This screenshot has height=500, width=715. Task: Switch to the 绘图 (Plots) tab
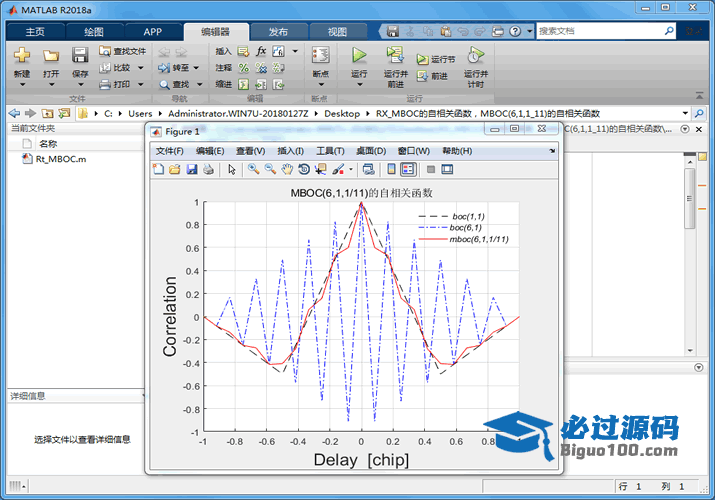point(93,31)
